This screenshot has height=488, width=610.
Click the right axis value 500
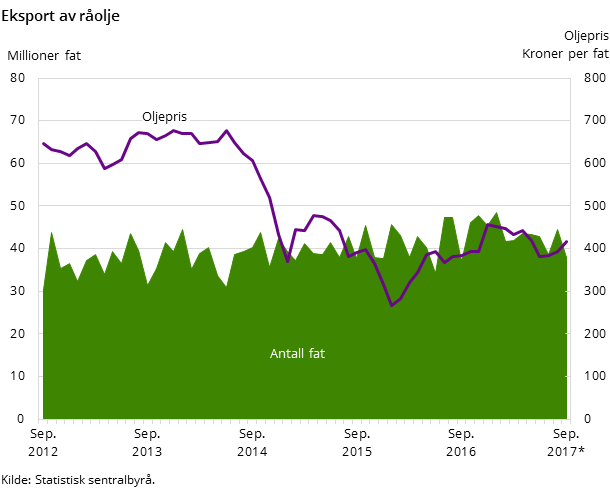(595, 205)
